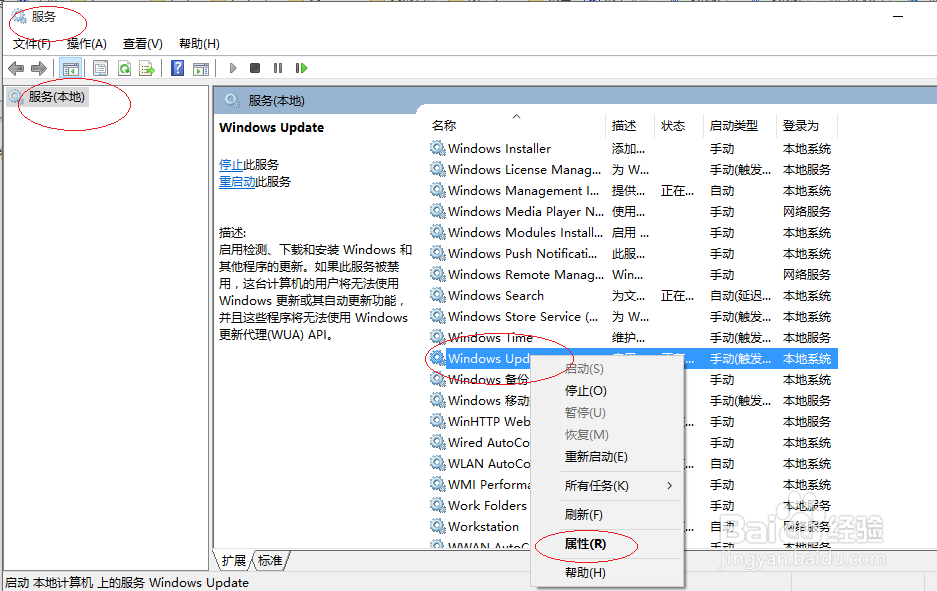Select the Windows Modules Install... row
Image resolution: width=937 pixels, height=591 pixels.
click(x=633, y=232)
